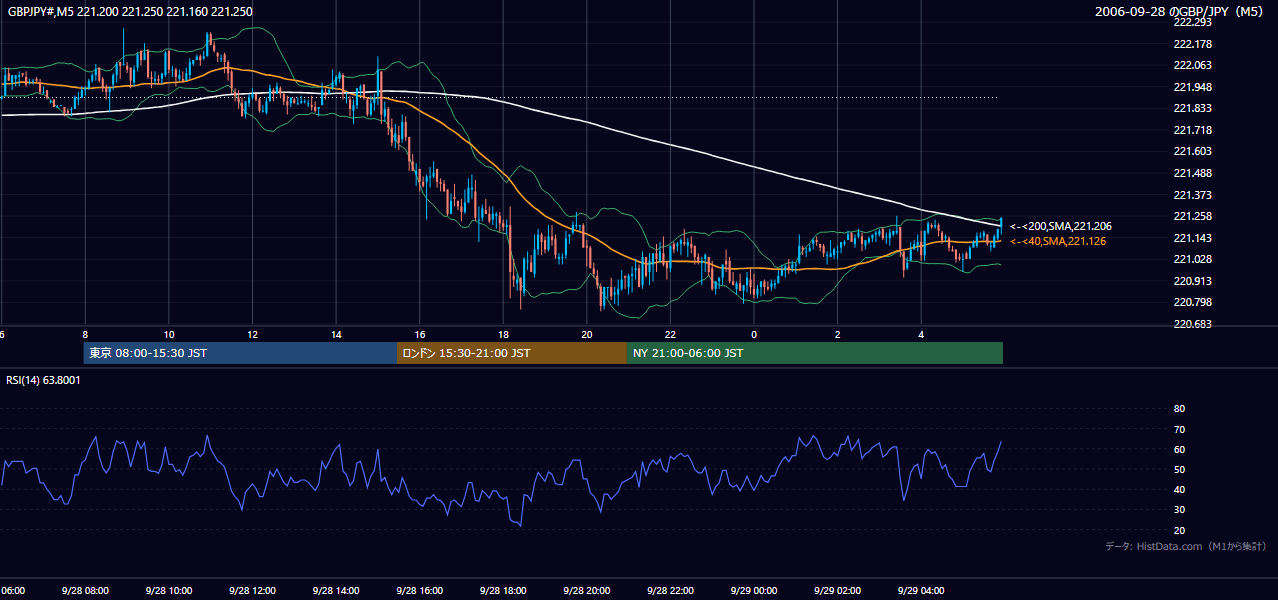
Task: Select the Tokyo 08:00-15:30 JST session bar
Action: point(240,353)
